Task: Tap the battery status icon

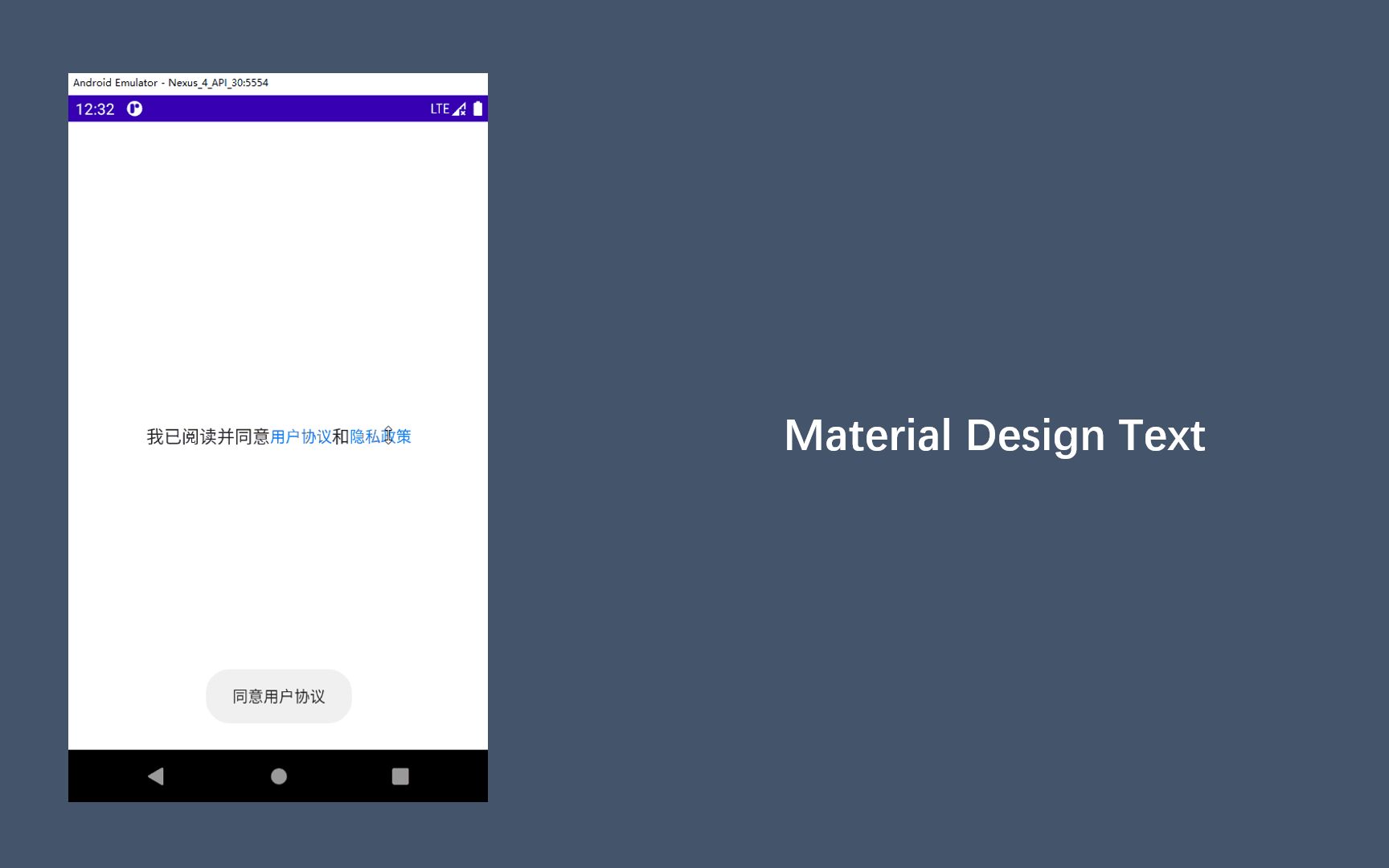Action: [477, 108]
